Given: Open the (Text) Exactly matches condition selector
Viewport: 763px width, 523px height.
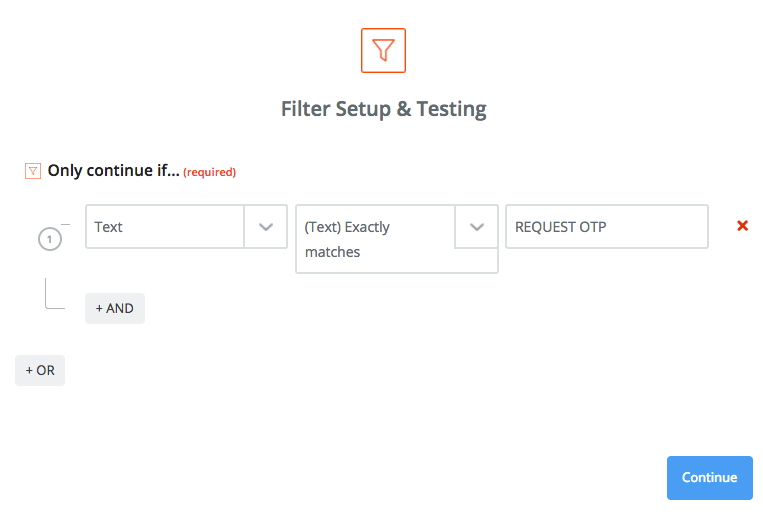Looking at the screenshot, I should [376, 239].
